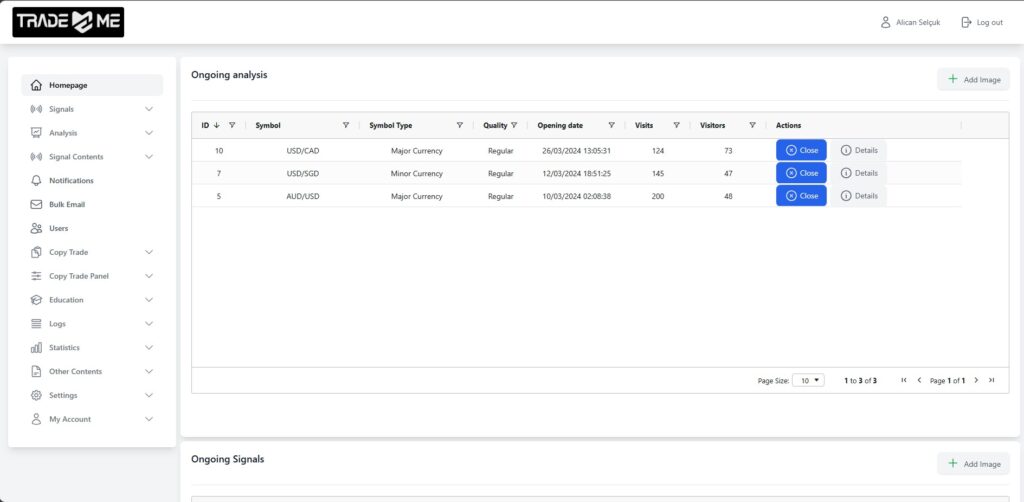This screenshot has width=1024, height=502.
Task: Open the Page Size dropdown
Action: coord(808,380)
